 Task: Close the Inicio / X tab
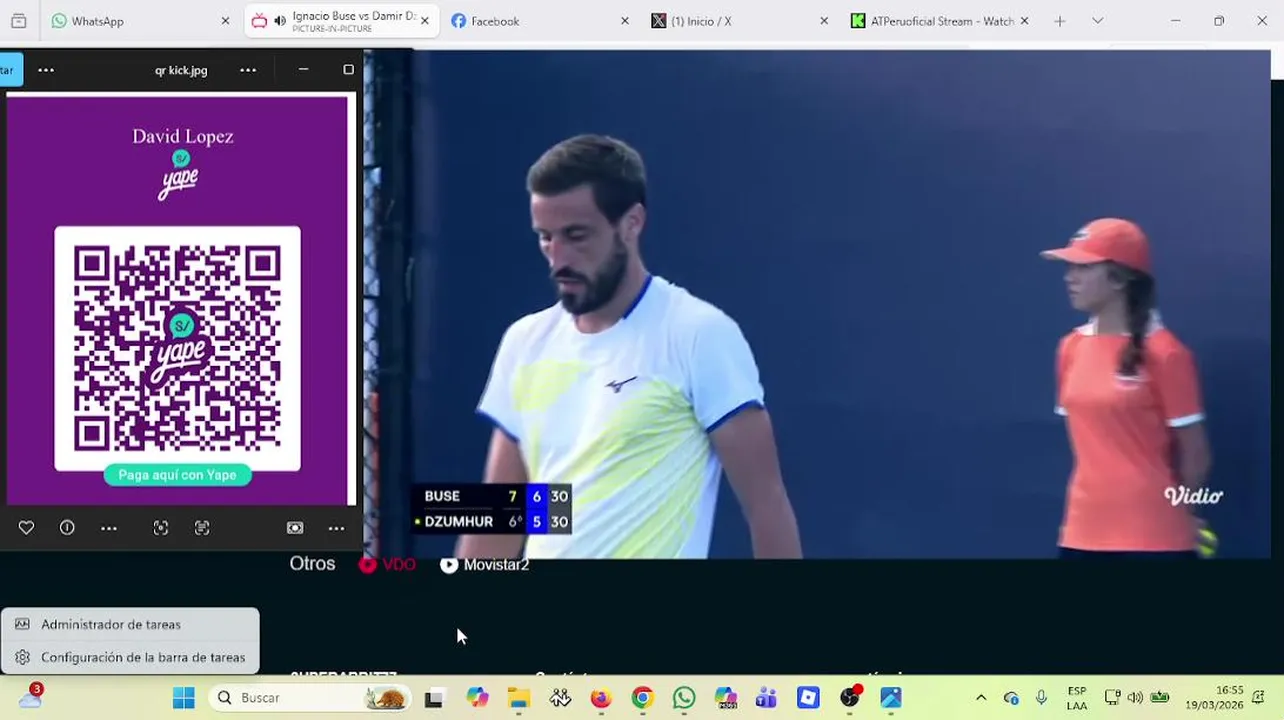coord(824,21)
